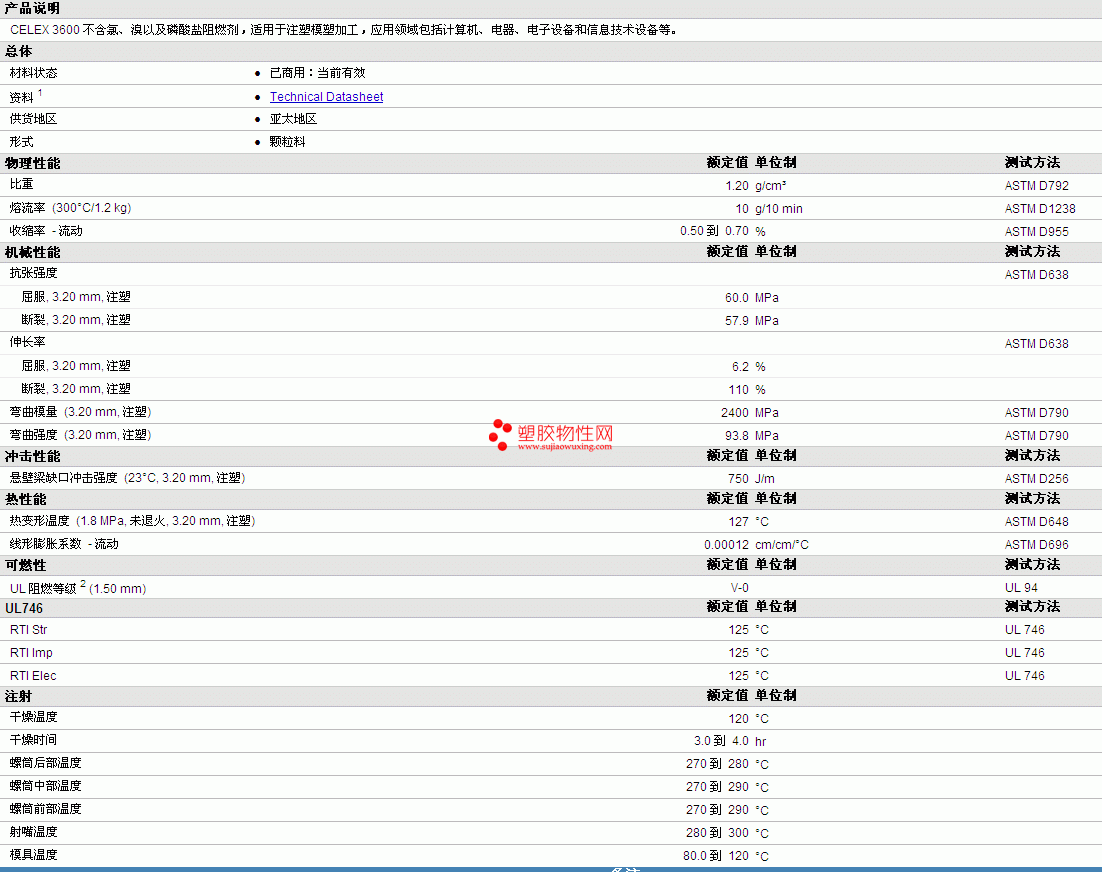Select the UL 阻燃等级 row label
Image resolution: width=1102 pixels, height=872 pixels.
pyautogui.click(x=78, y=588)
